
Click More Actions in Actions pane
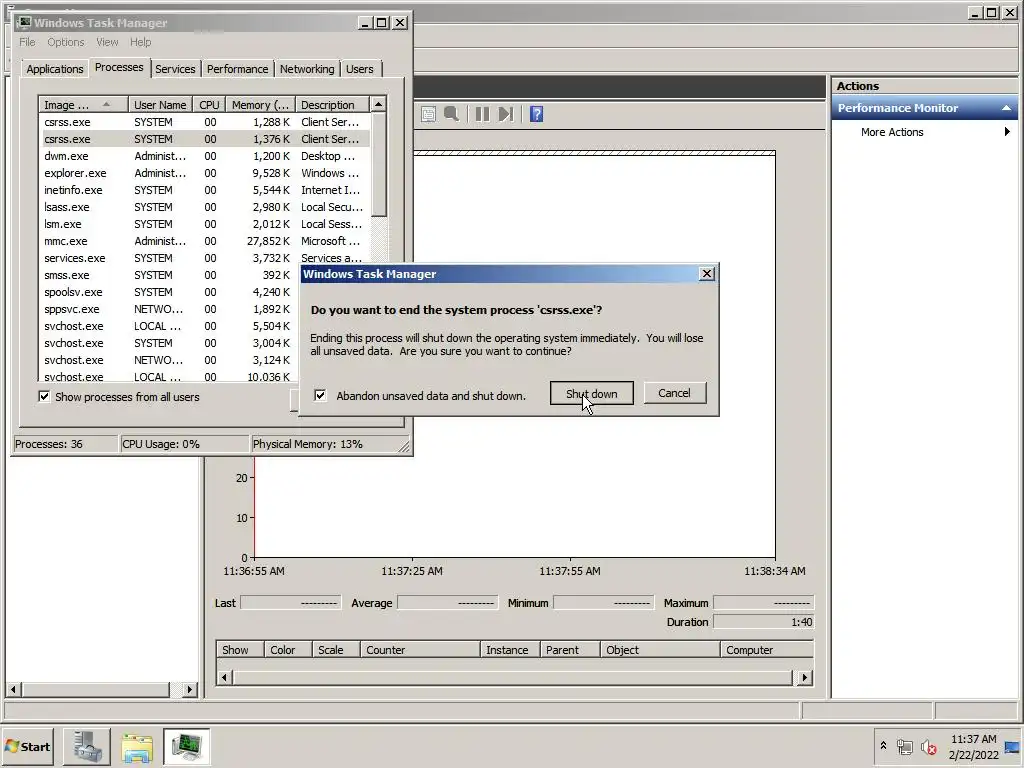pos(891,132)
